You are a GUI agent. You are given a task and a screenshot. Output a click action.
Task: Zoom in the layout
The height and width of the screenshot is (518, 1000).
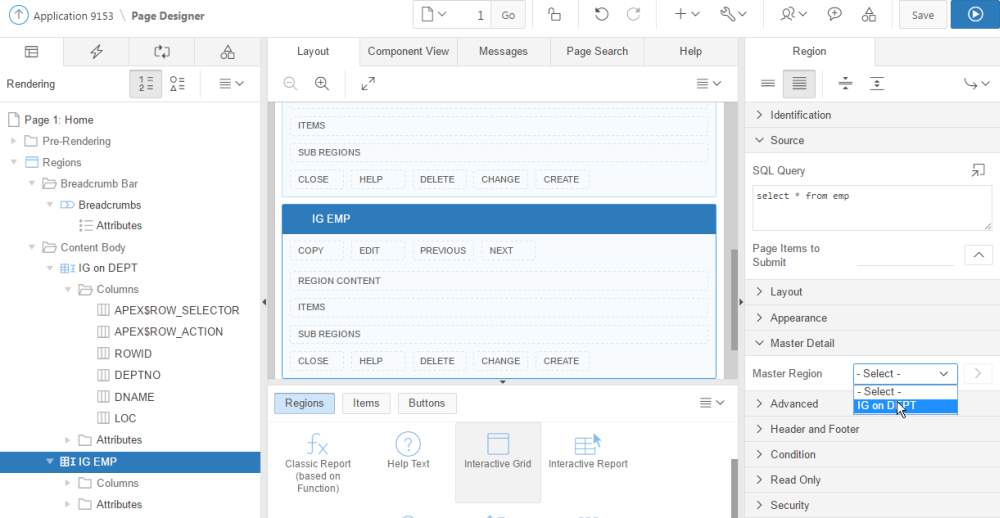[x=322, y=84]
